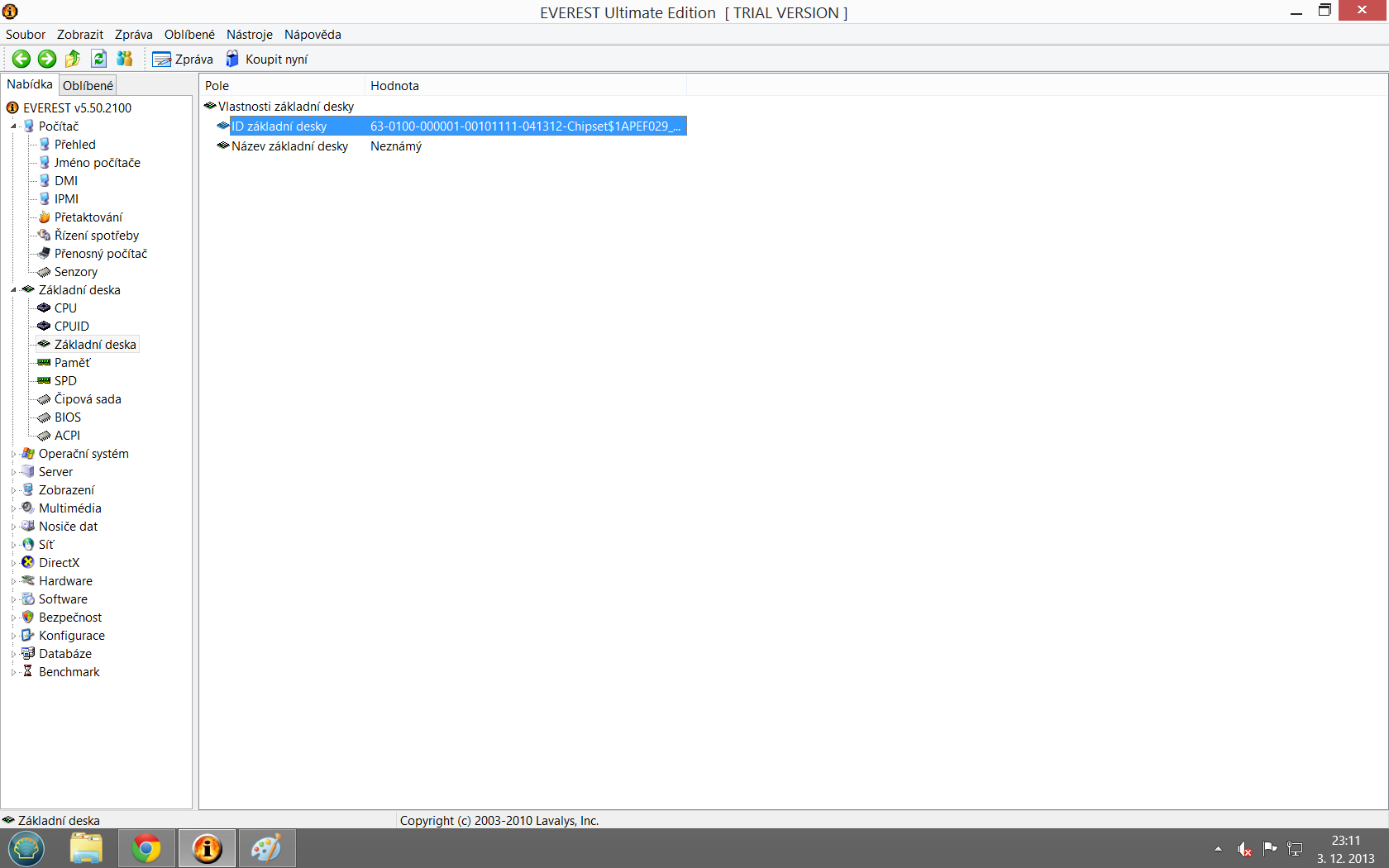Click the IPMI tree icon
Image resolution: width=1389 pixels, height=868 pixels.
(x=45, y=198)
